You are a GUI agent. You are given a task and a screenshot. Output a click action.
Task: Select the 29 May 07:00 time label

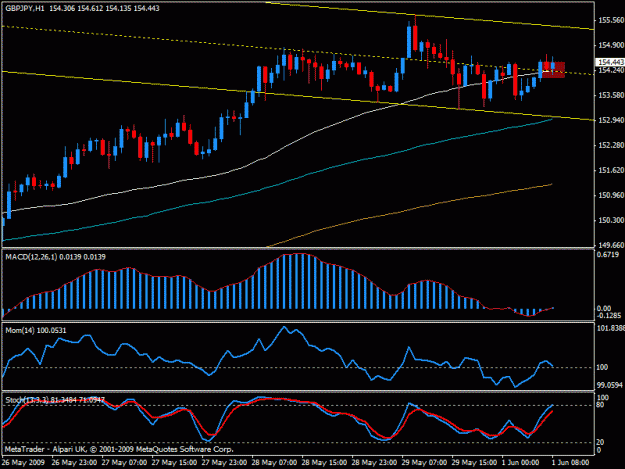425,463
